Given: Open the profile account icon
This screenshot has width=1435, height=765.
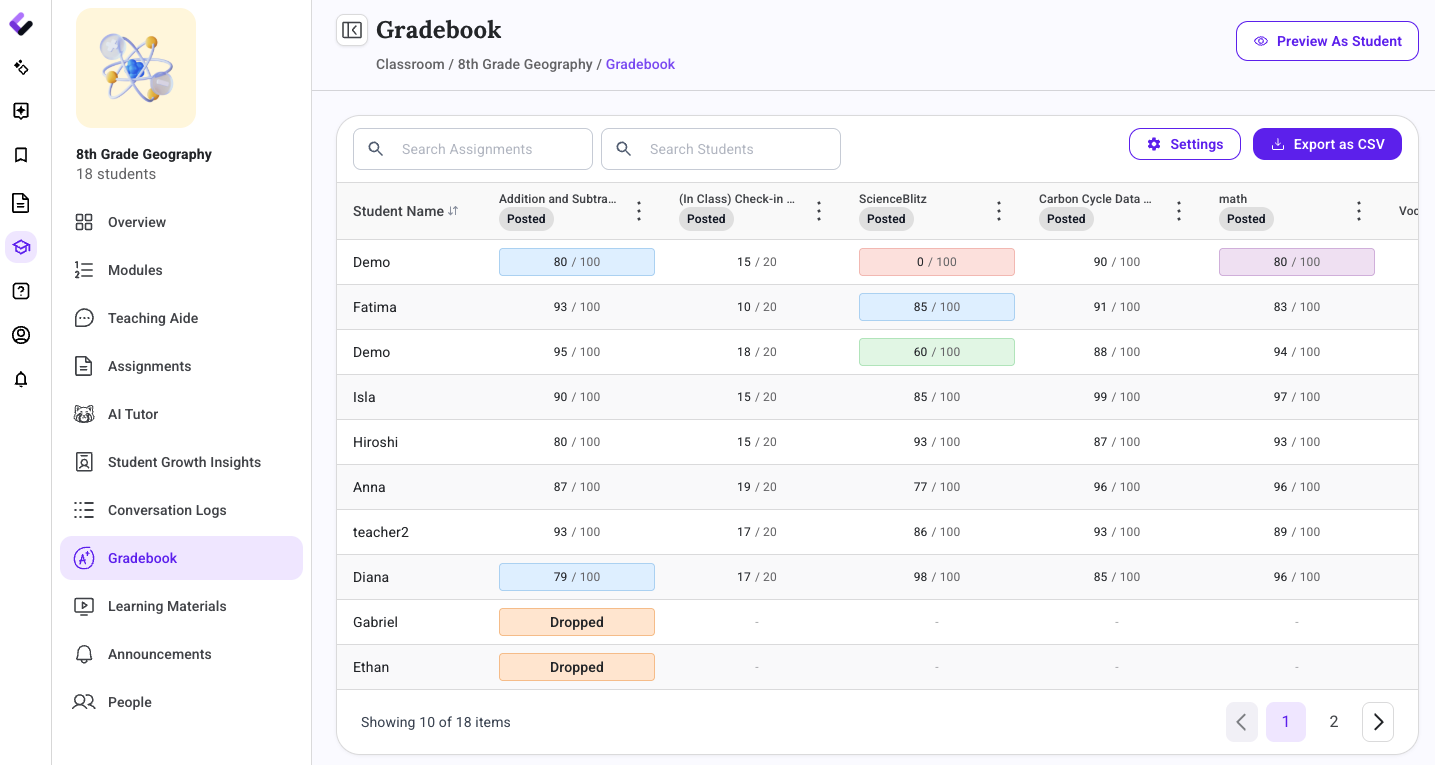Looking at the screenshot, I should point(21,335).
